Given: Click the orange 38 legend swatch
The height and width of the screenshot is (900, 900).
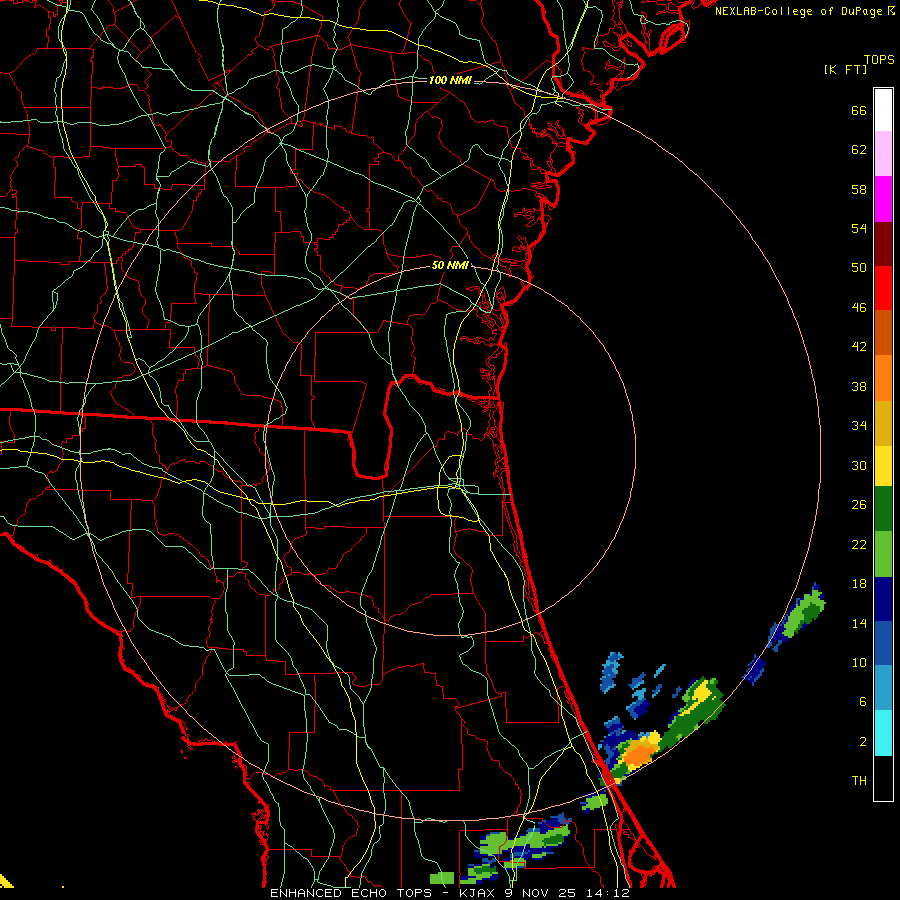Looking at the screenshot, I should pyautogui.click(x=883, y=378).
